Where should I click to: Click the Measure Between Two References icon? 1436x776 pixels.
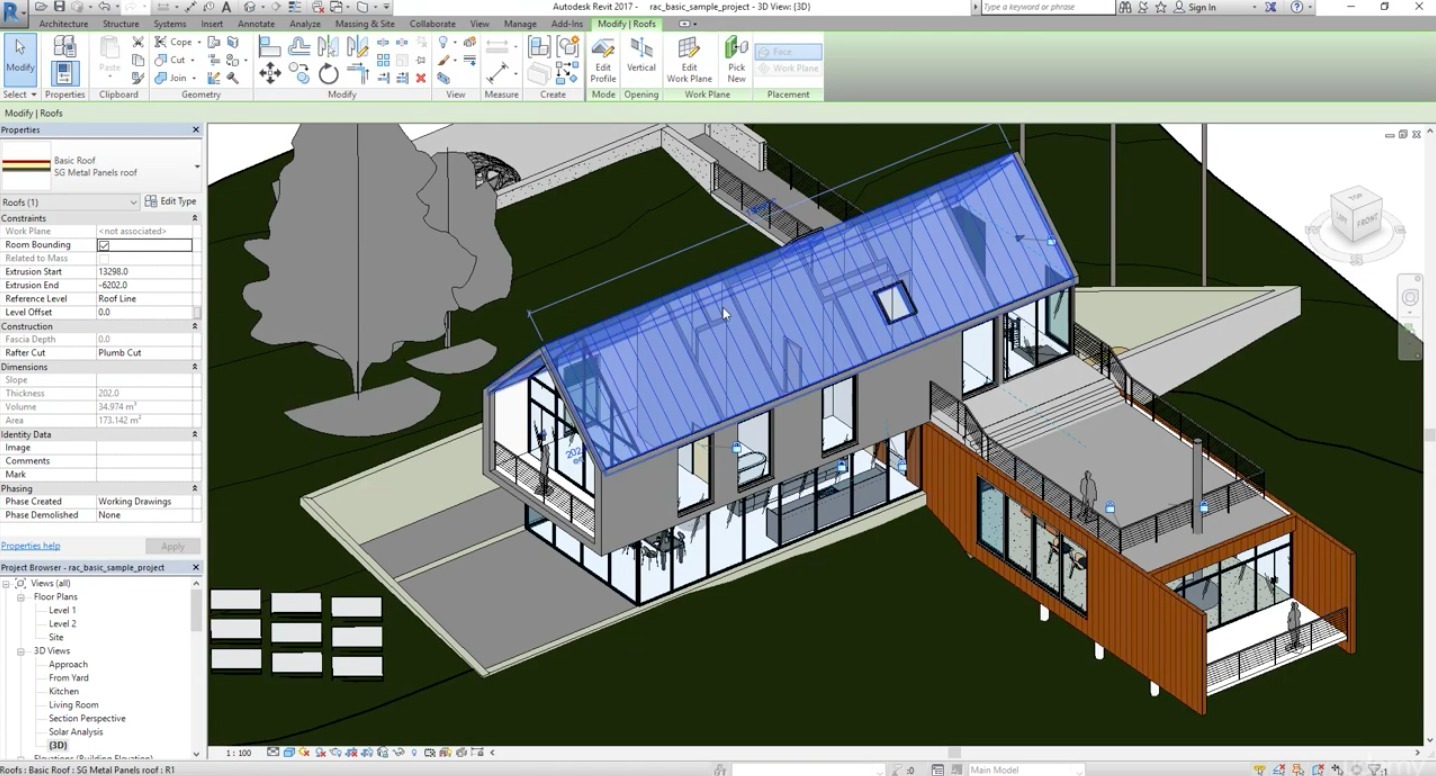[x=497, y=74]
